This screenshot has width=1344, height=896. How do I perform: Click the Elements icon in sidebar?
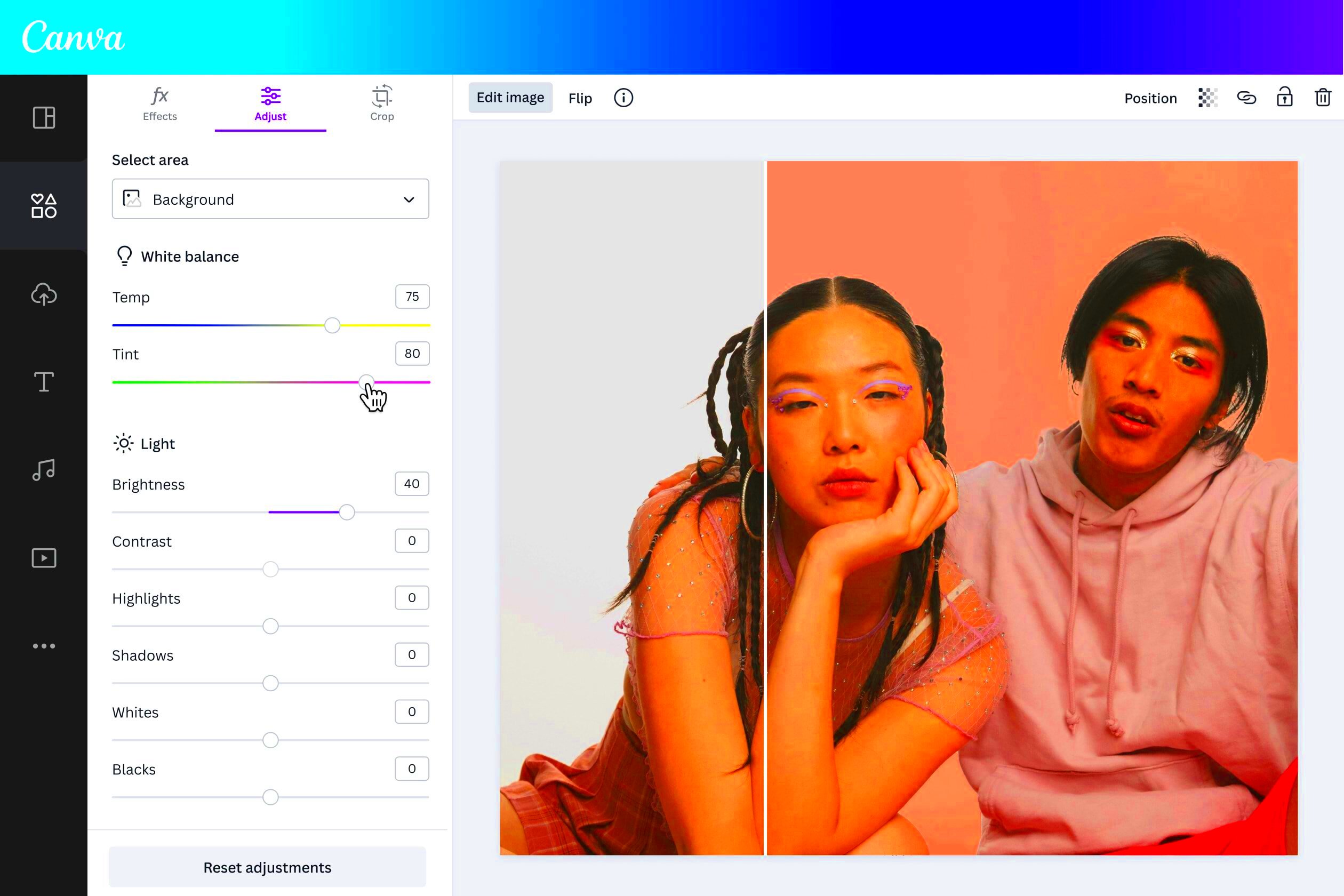[x=44, y=205]
